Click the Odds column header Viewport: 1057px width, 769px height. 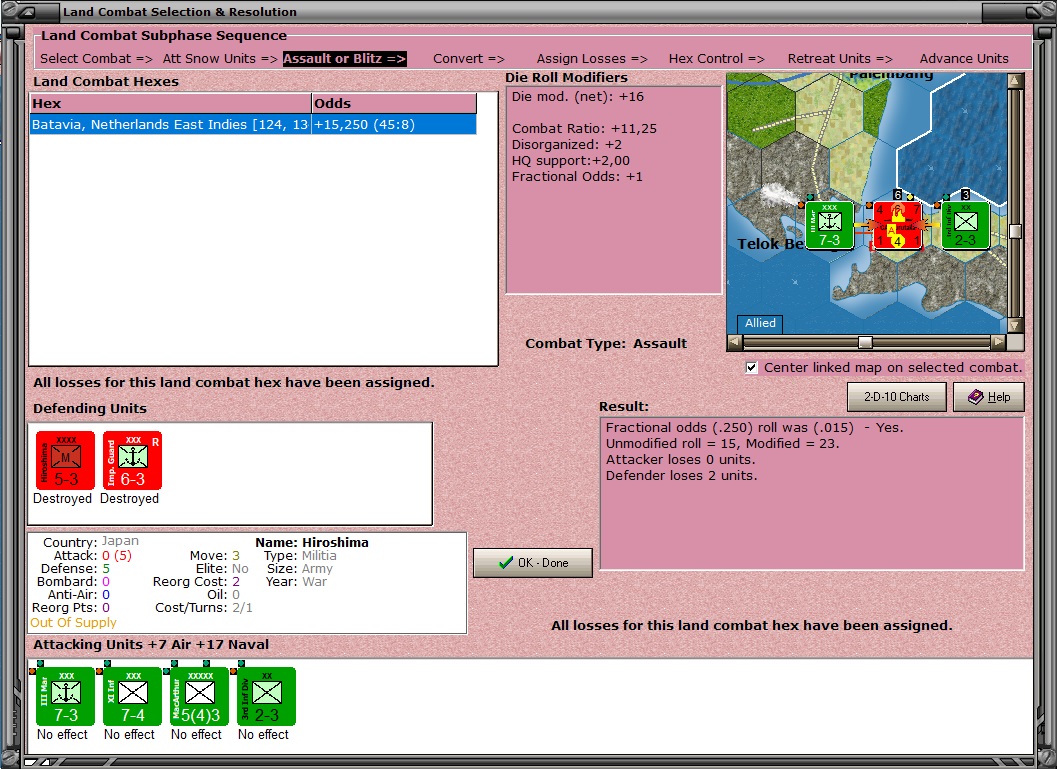(394, 103)
